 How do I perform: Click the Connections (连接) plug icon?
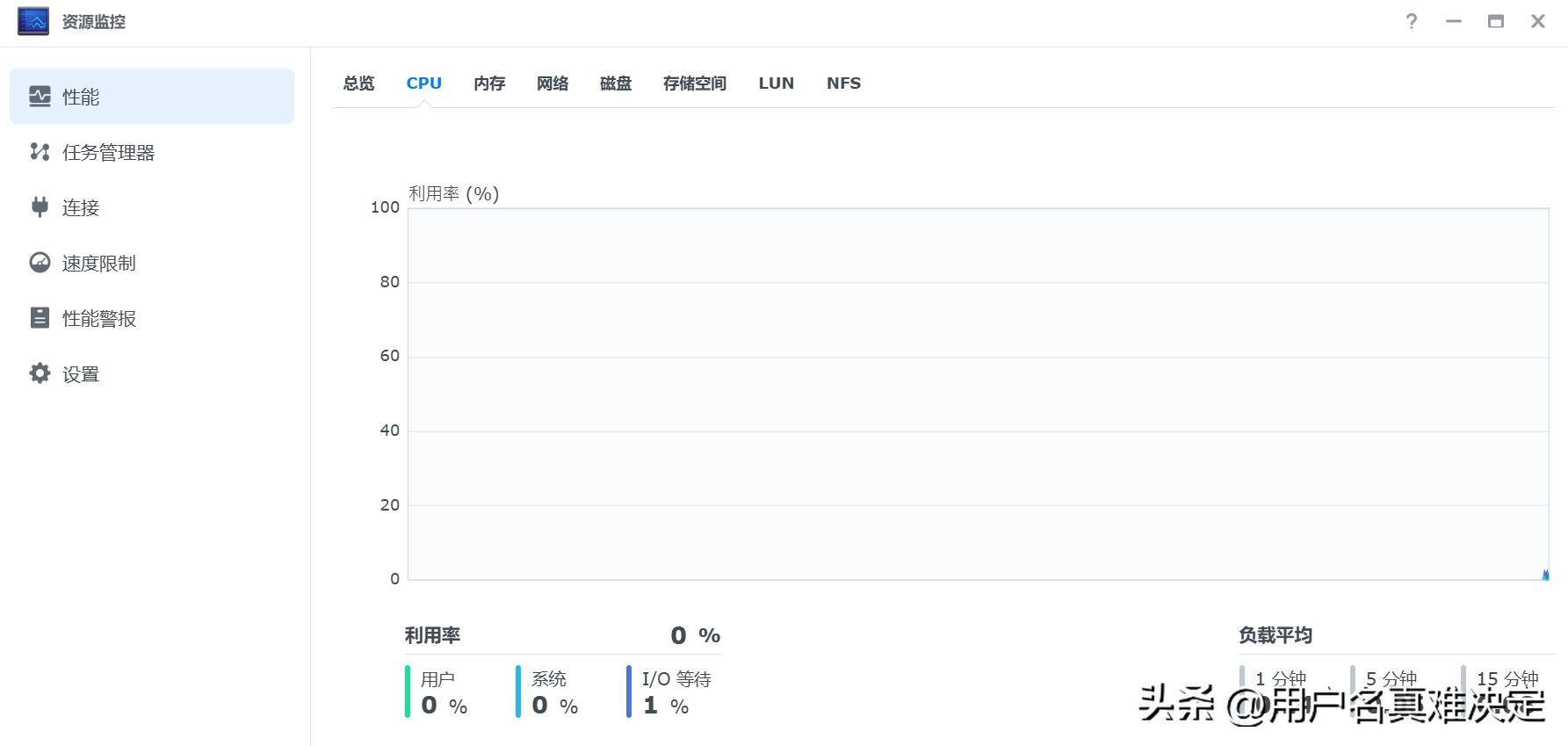click(x=40, y=207)
